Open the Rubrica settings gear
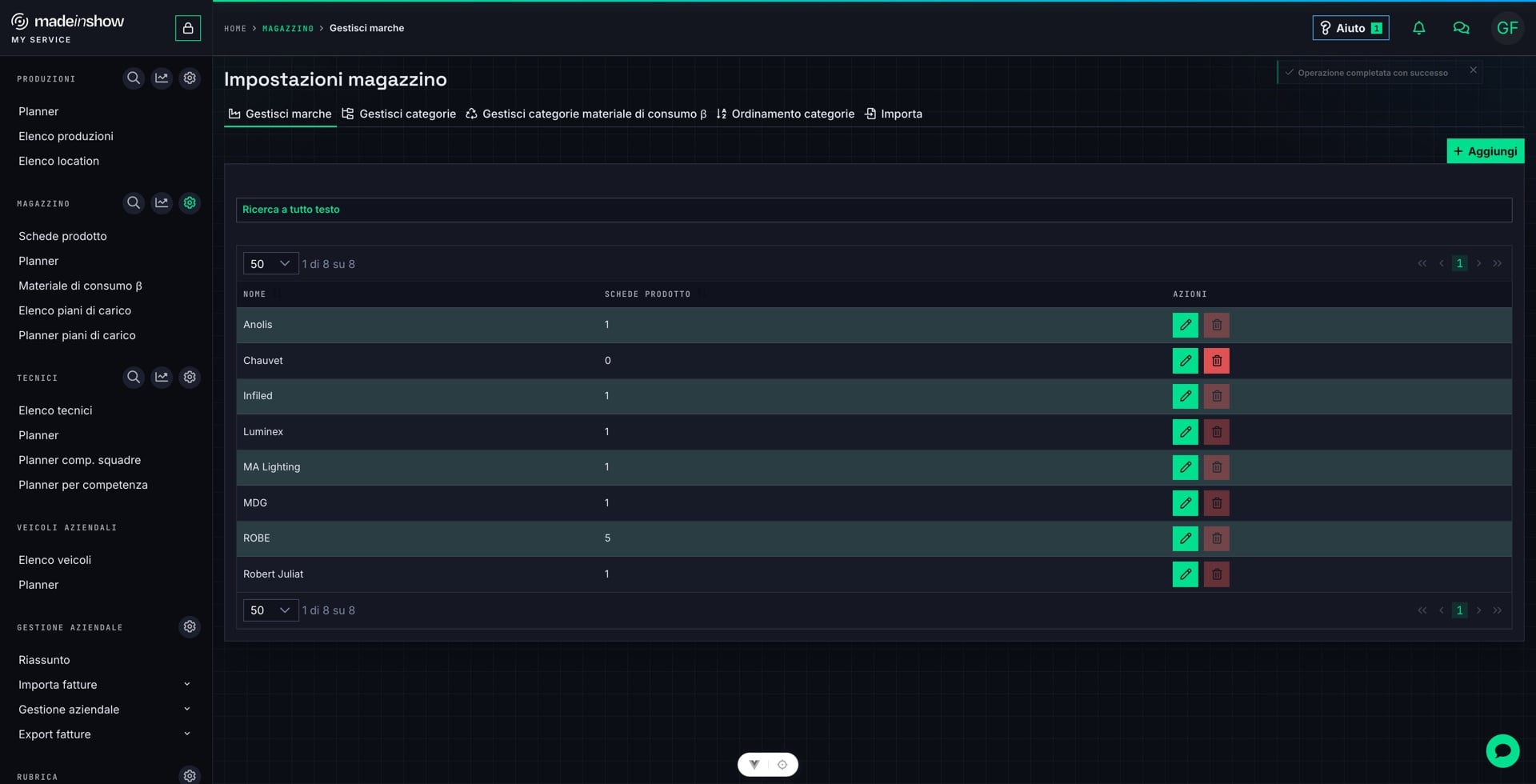This screenshot has height=784, width=1536. (x=190, y=775)
